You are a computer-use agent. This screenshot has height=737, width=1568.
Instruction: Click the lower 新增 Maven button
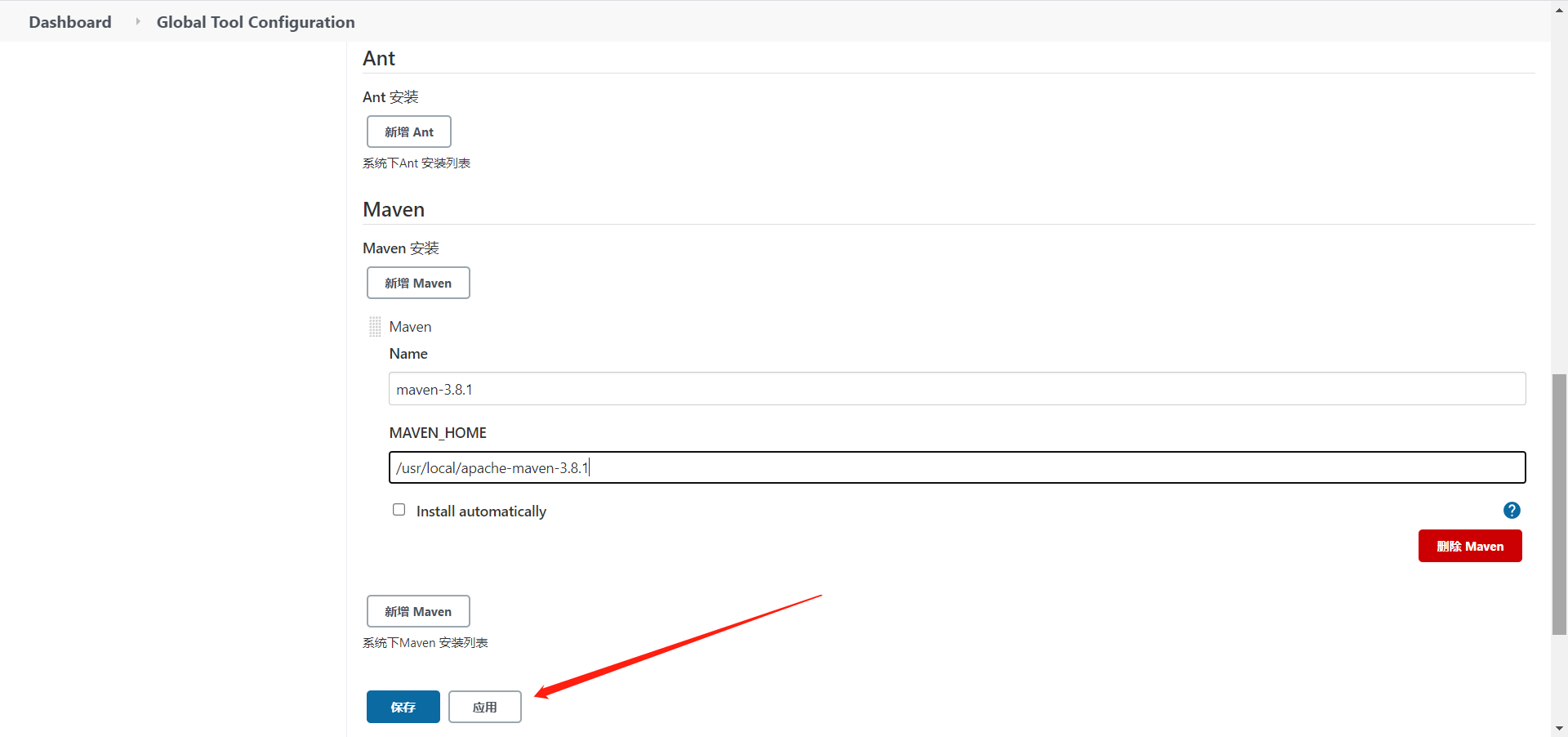click(x=418, y=611)
